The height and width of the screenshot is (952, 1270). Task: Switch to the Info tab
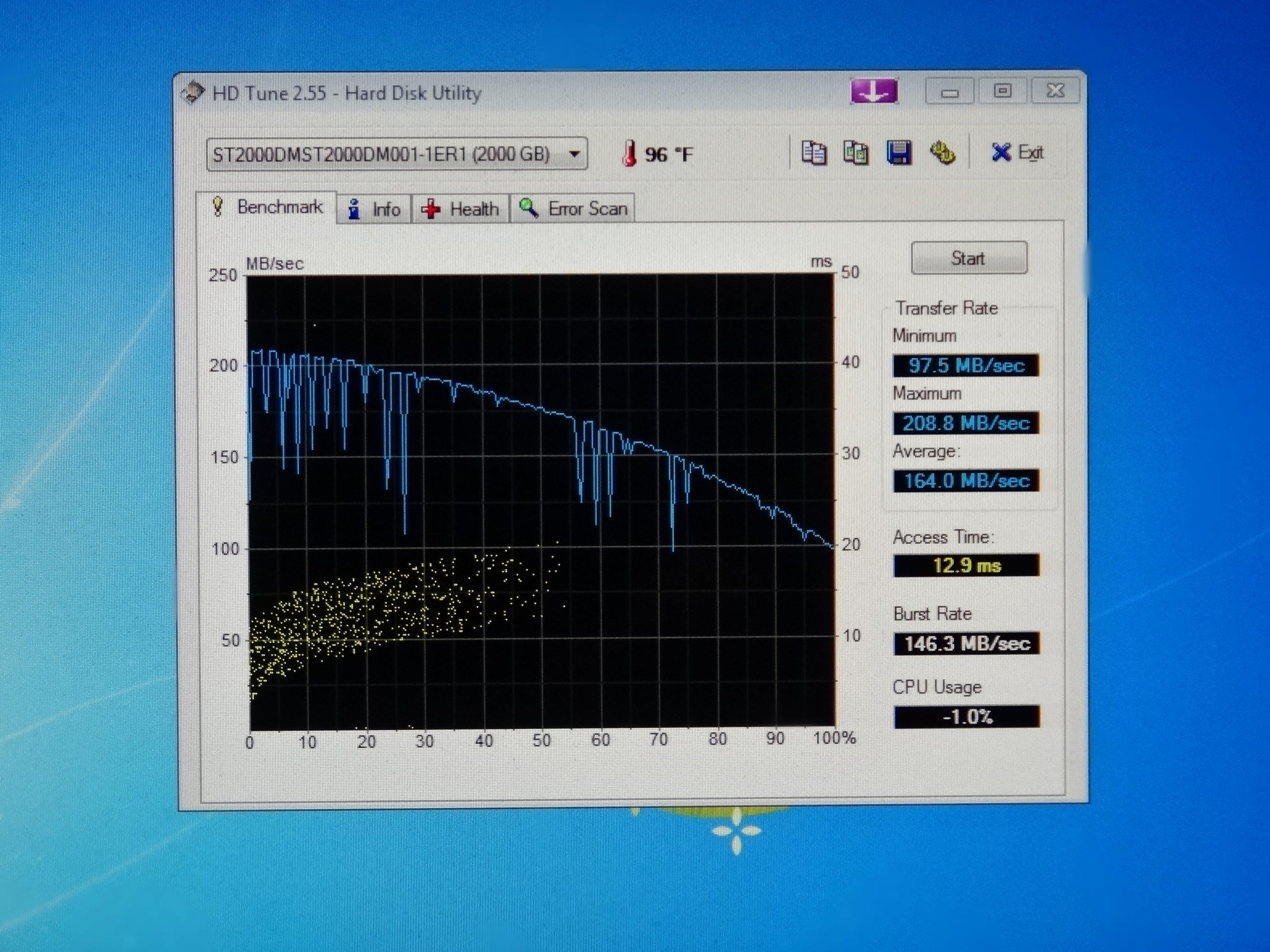click(x=374, y=209)
